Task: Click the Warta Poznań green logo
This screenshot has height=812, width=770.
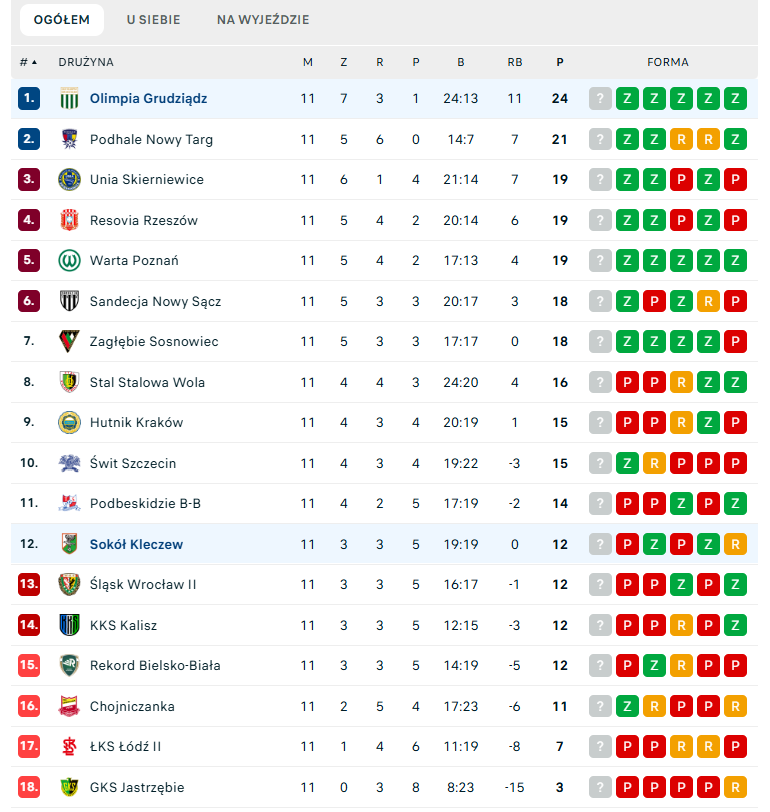Action: (x=69, y=261)
